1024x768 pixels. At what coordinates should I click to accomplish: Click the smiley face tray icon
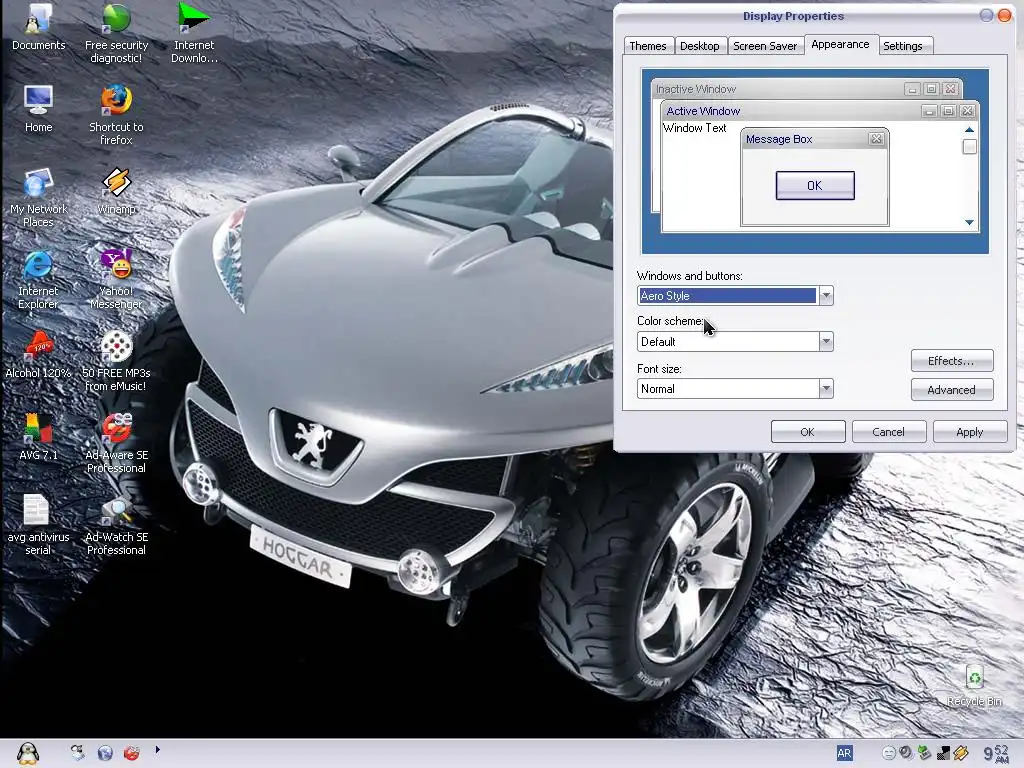point(888,753)
